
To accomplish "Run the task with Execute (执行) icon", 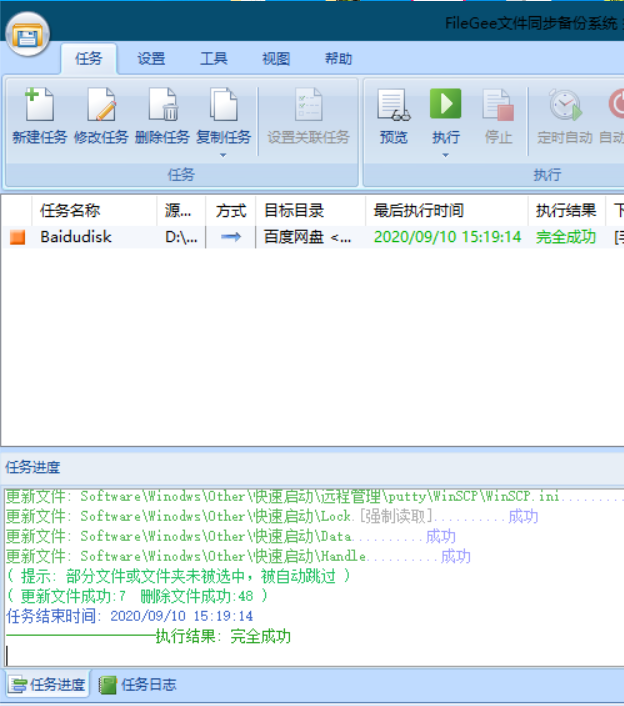I will [x=446, y=104].
